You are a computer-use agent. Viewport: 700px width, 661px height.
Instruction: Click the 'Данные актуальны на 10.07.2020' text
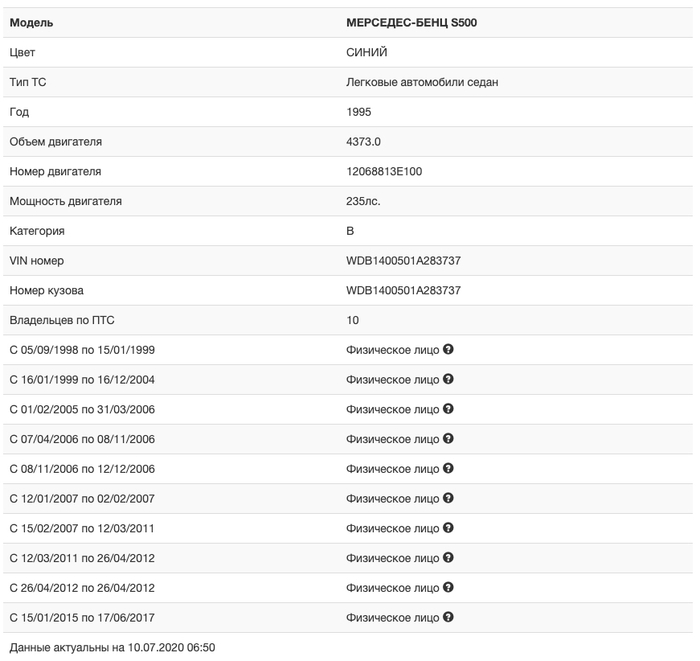(112, 648)
